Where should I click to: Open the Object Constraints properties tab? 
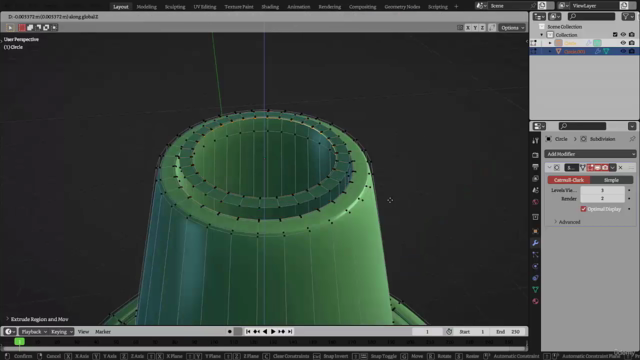[535, 278]
